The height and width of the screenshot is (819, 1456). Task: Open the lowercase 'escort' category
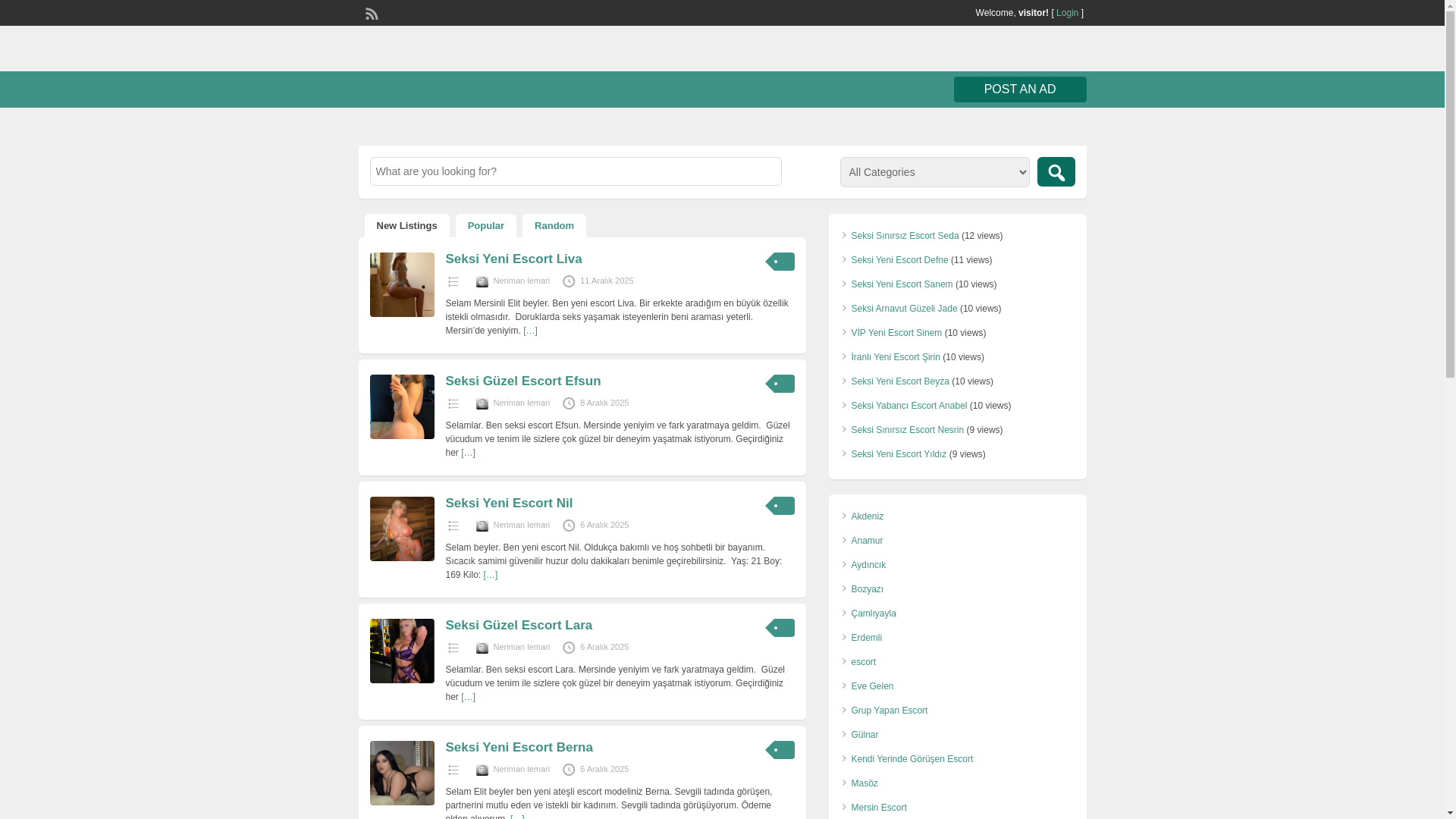(x=863, y=662)
